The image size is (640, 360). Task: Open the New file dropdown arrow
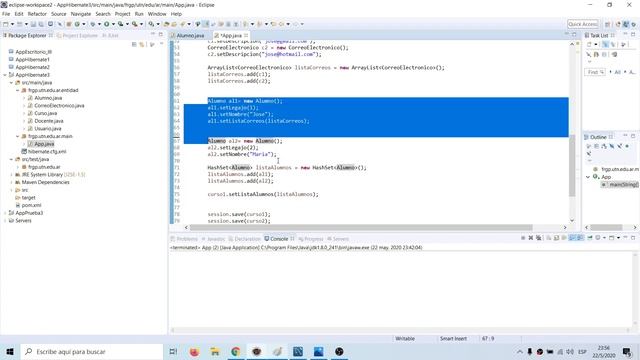pyautogui.click(x=12, y=24)
